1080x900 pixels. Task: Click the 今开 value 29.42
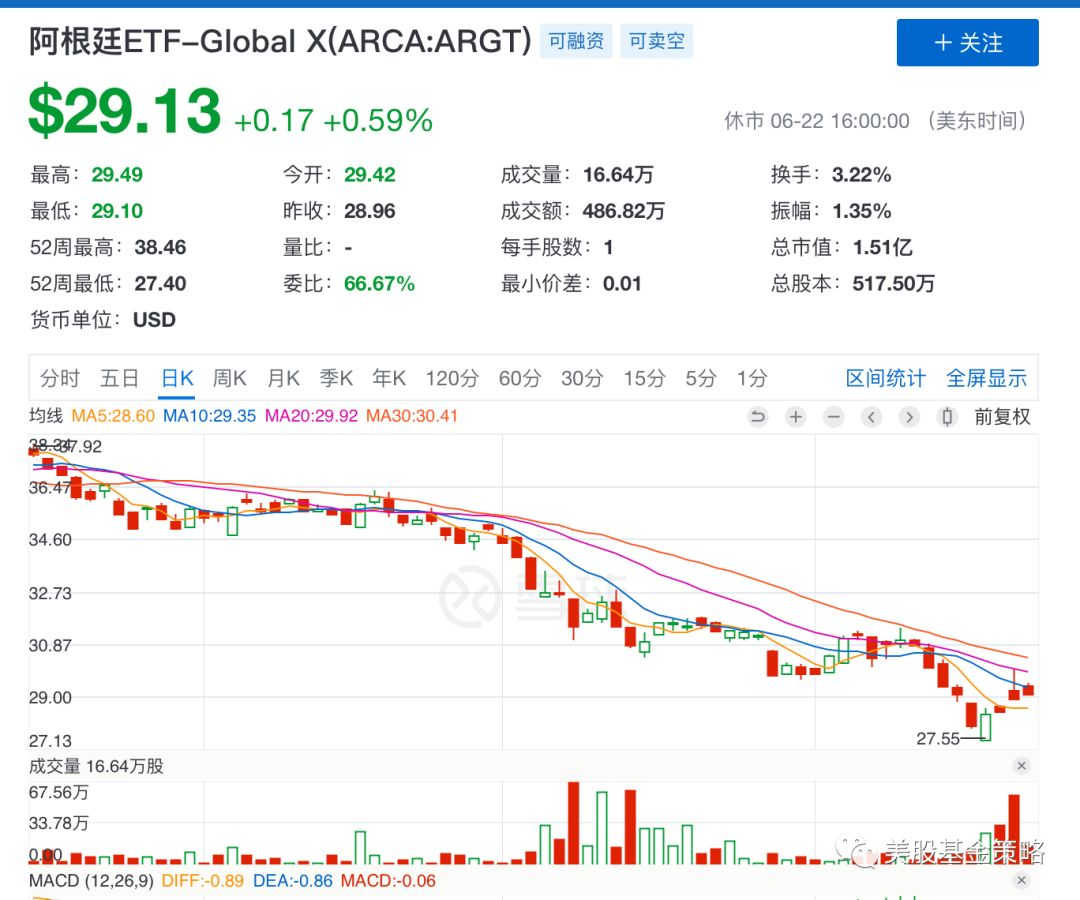click(370, 175)
